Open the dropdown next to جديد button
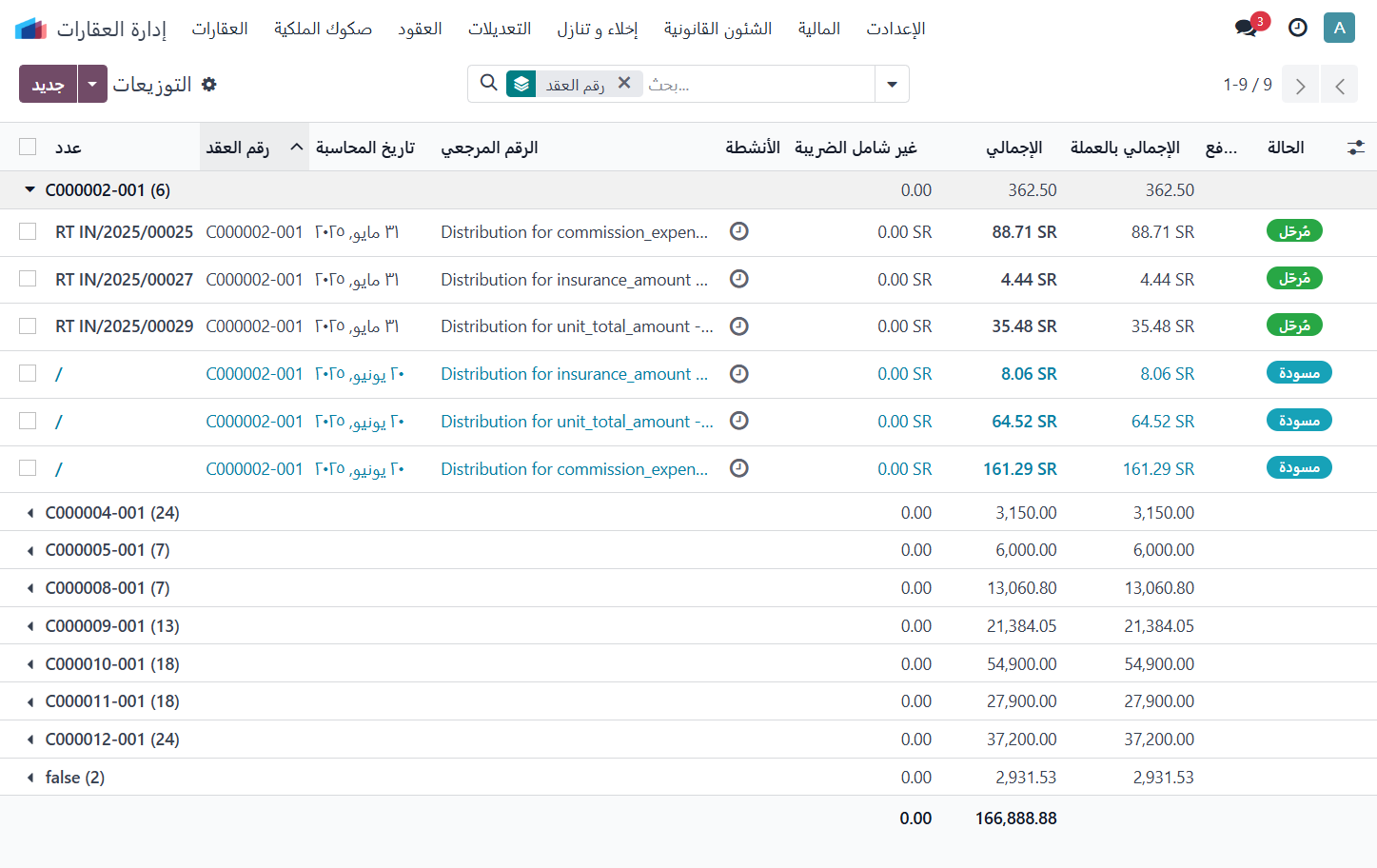 (x=92, y=84)
